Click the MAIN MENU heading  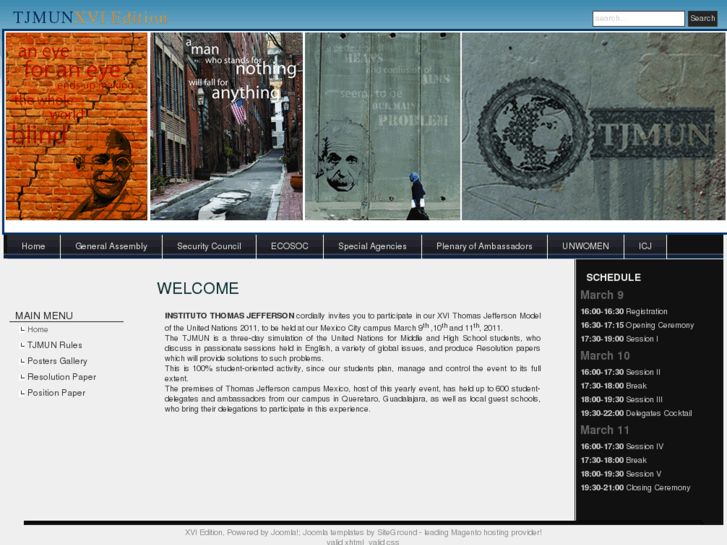pyautogui.click(x=44, y=315)
